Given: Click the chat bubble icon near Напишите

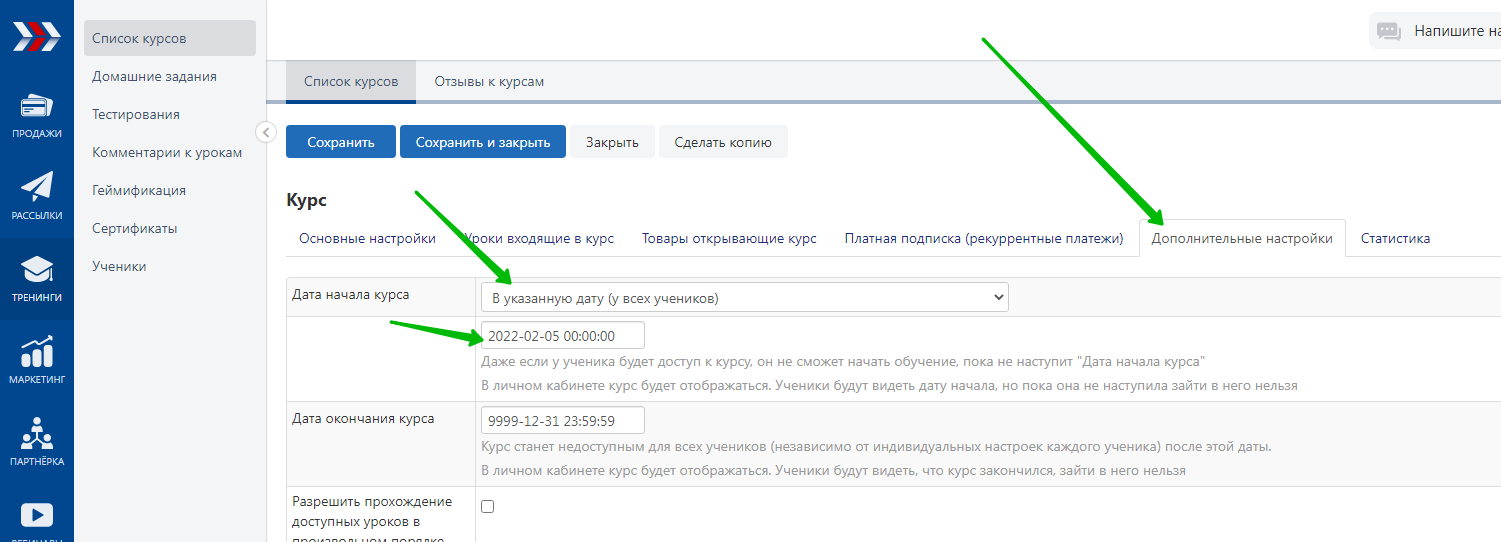Looking at the screenshot, I should [1389, 31].
